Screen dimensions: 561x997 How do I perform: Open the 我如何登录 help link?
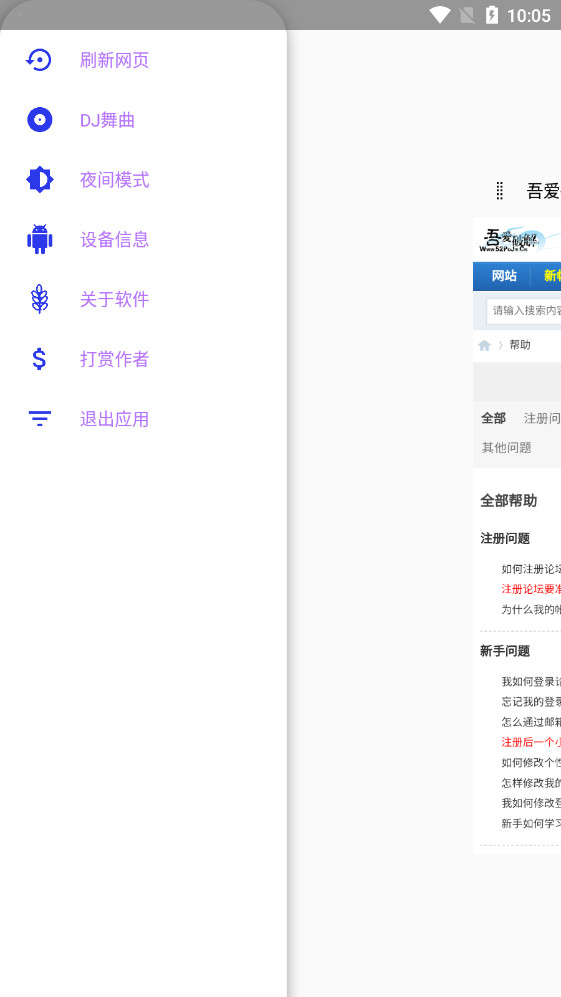531,681
